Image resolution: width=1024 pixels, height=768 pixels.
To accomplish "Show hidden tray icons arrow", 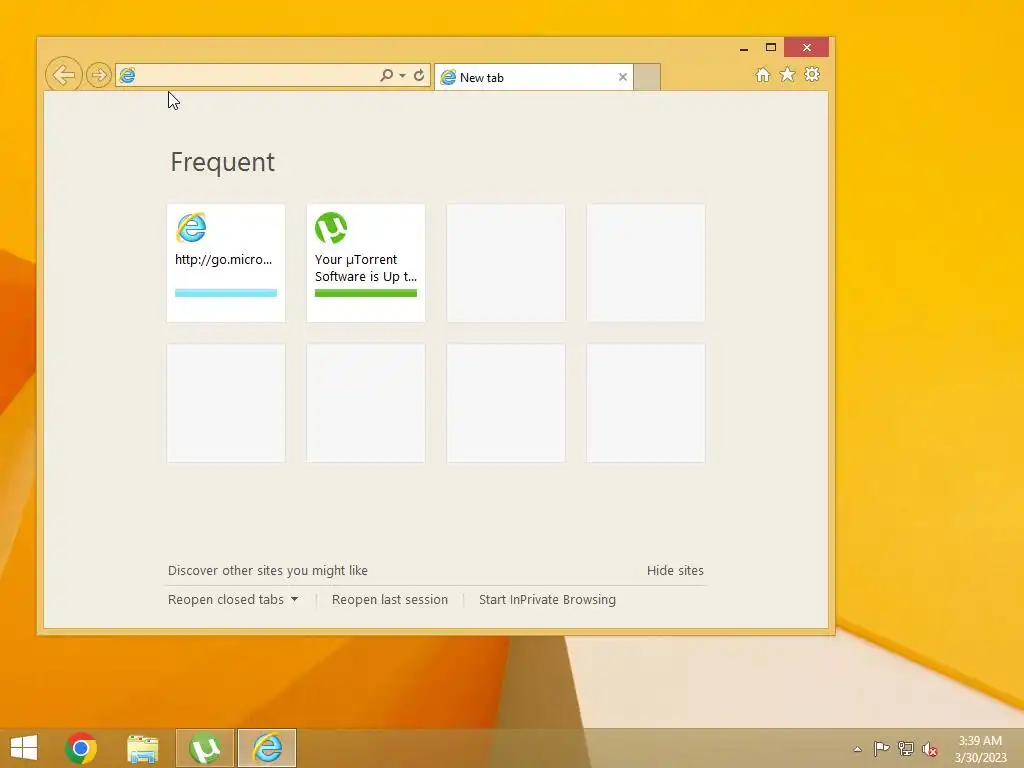I will [857, 749].
